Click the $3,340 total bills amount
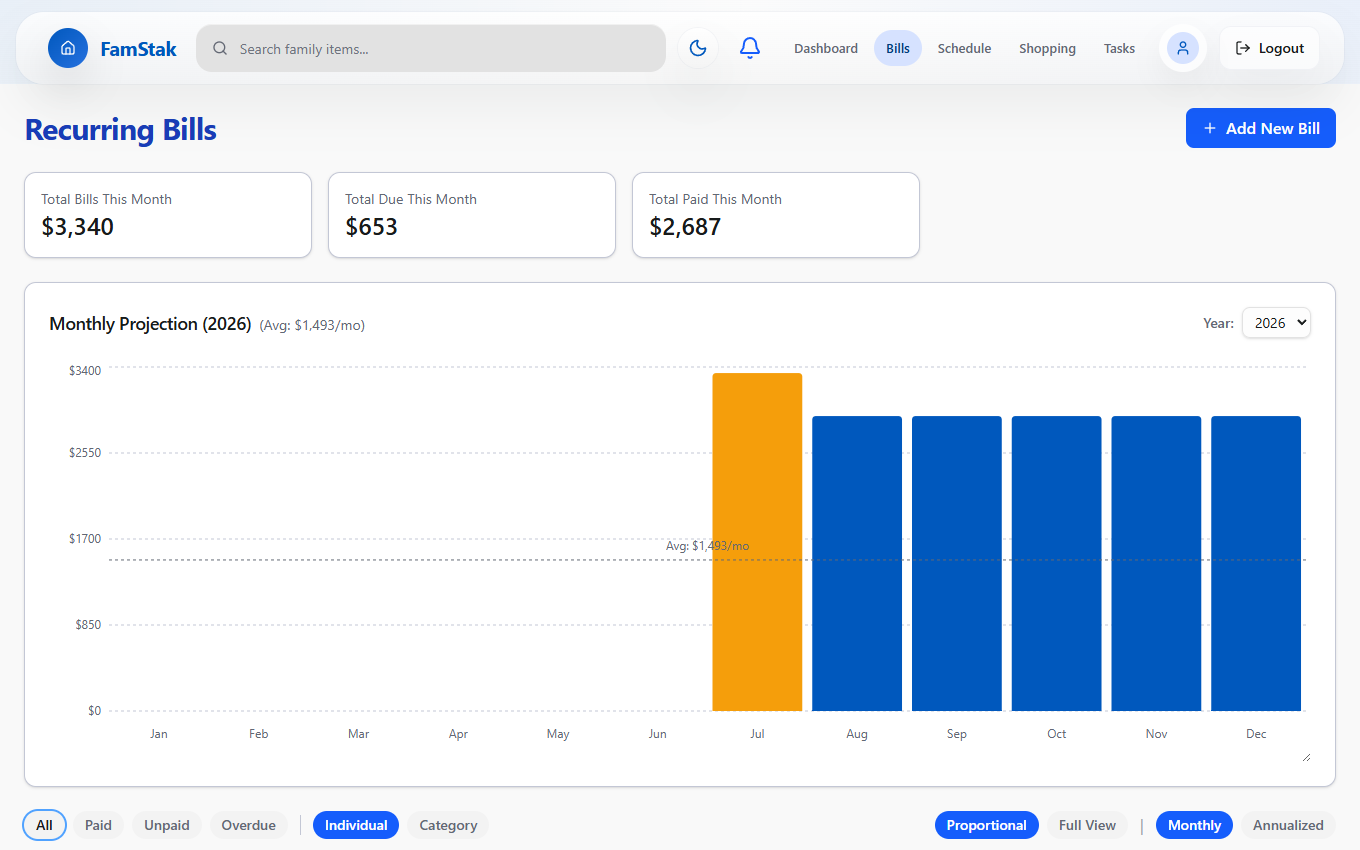The height and width of the screenshot is (850, 1360). tap(78, 227)
